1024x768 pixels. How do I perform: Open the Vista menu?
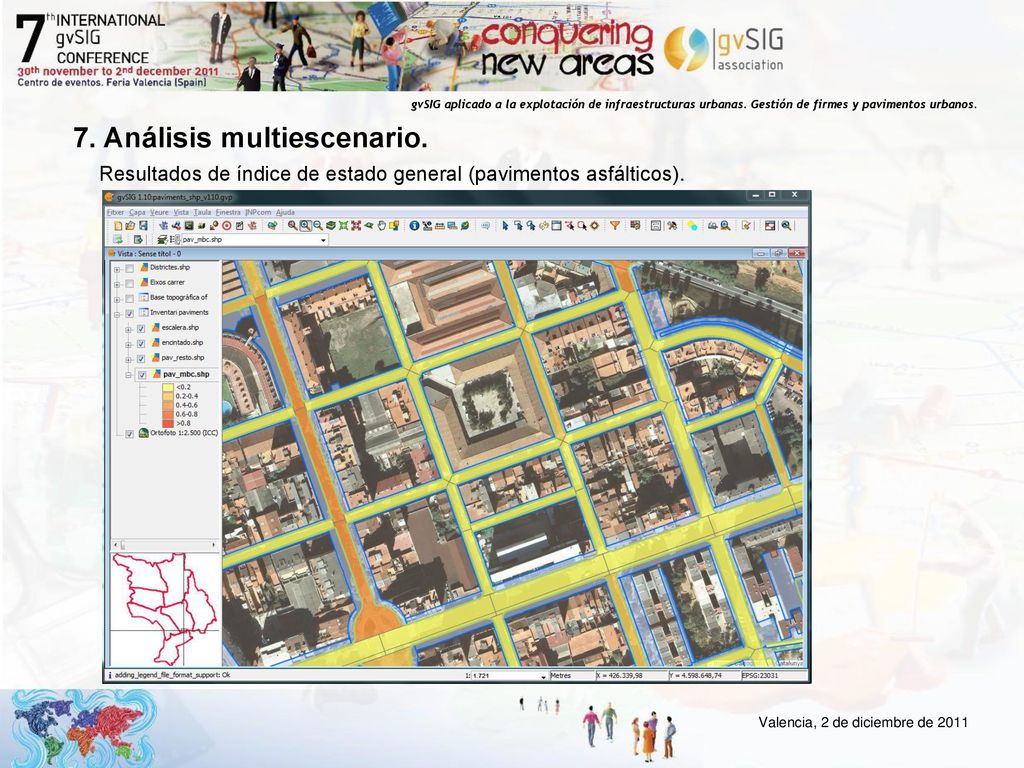point(181,212)
